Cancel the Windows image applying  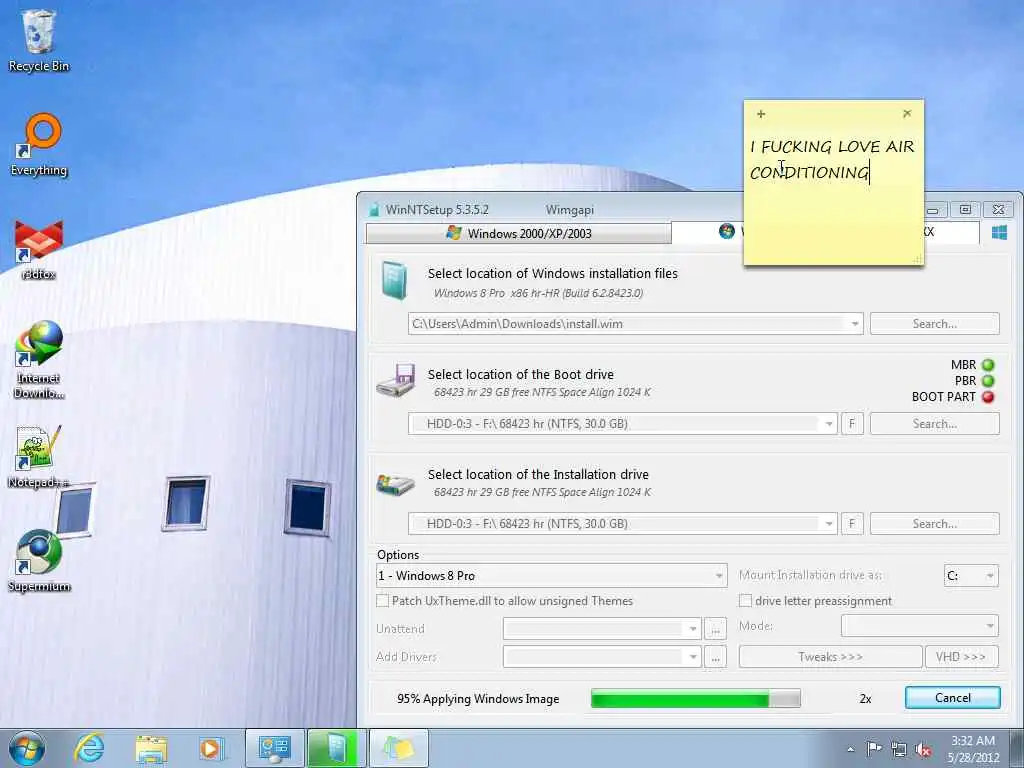click(952, 697)
